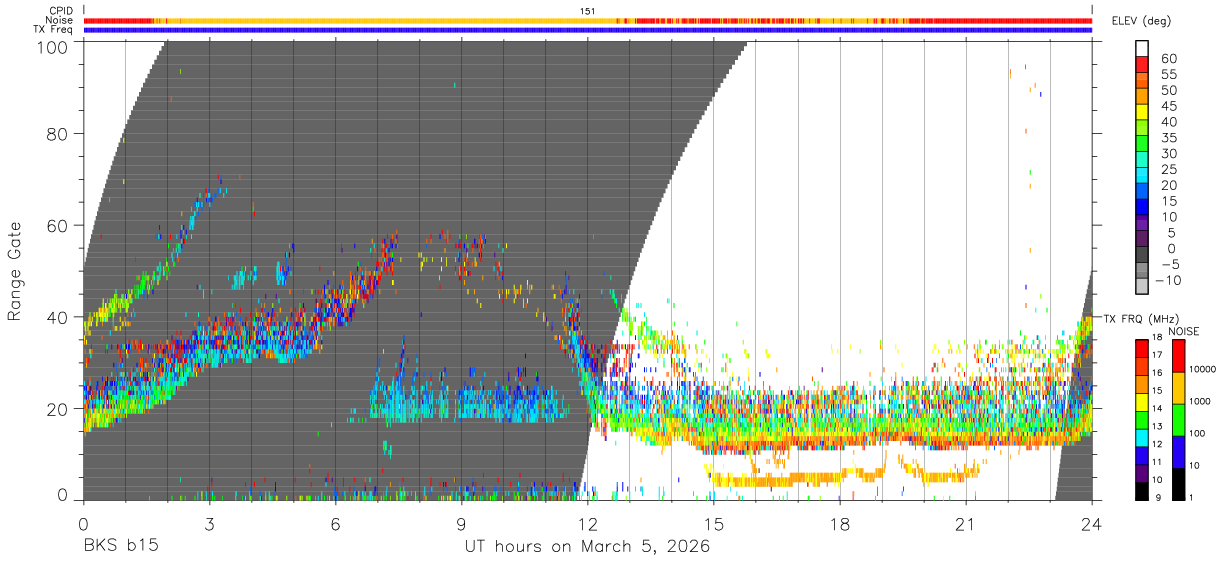
Task: Click the '21' tick on the UT hours axis
Action: pyautogui.click(x=965, y=522)
